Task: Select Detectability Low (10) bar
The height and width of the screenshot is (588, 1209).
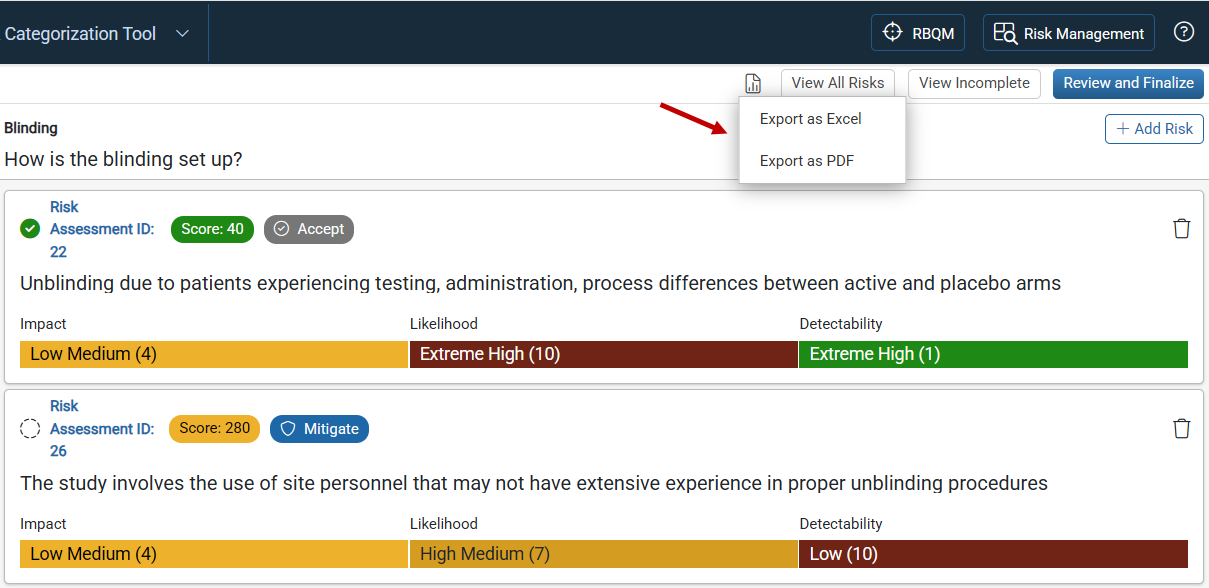Action: (x=993, y=554)
